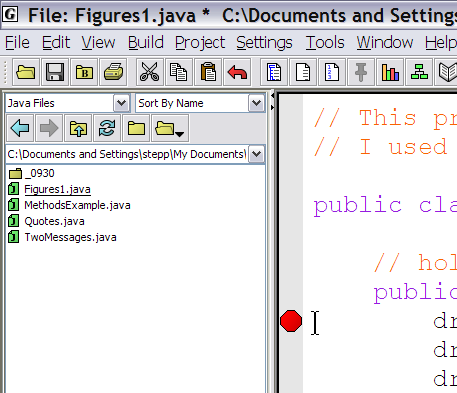The height and width of the screenshot is (393, 457).
Task: Open the Sort By Name dropdown
Action: [x=256, y=103]
